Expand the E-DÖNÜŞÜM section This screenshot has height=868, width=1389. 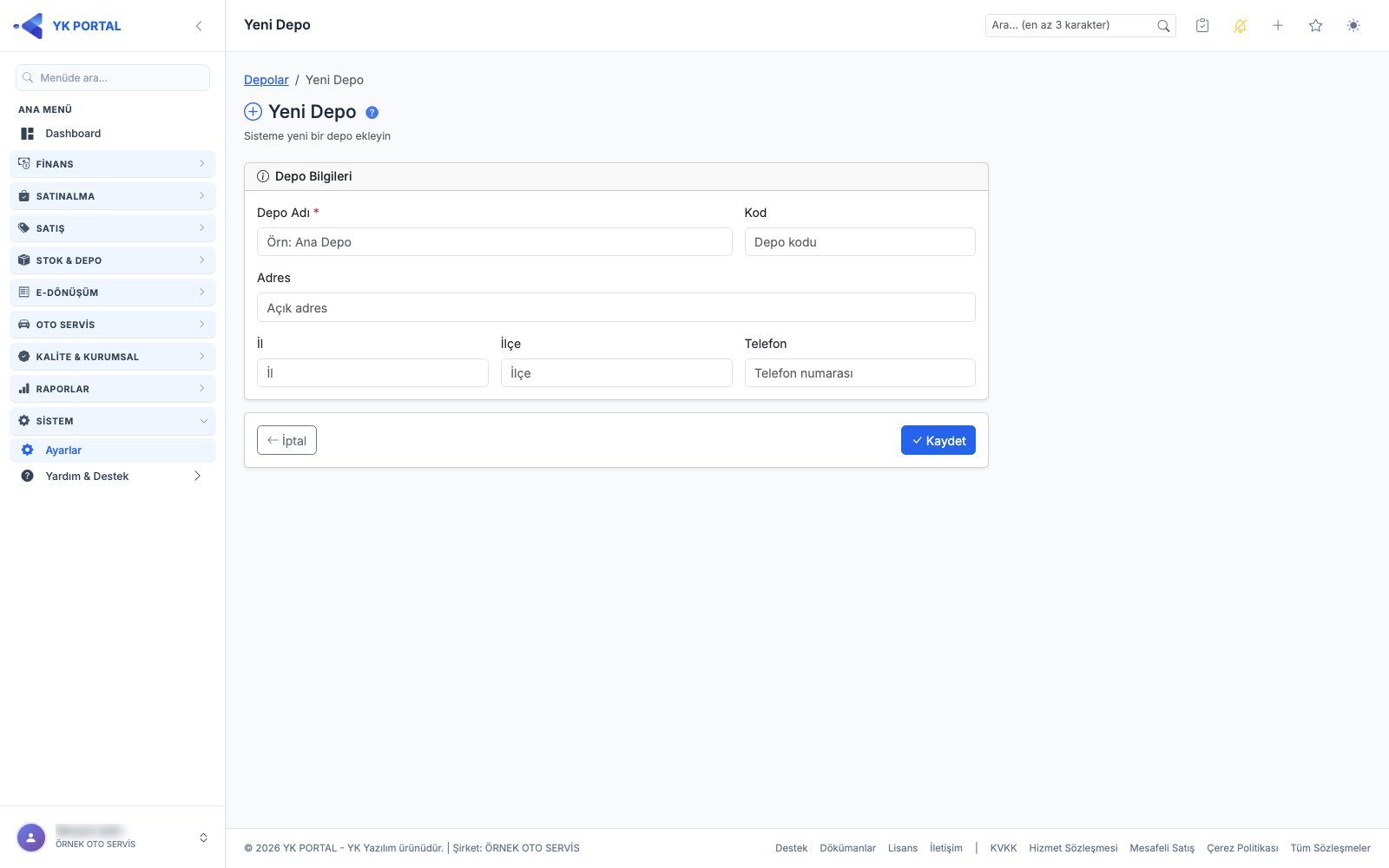click(x=113, y=293)
